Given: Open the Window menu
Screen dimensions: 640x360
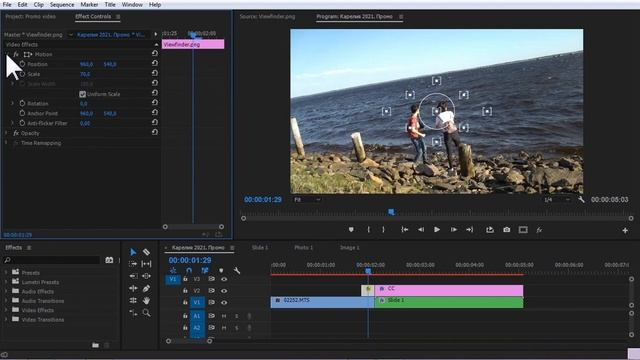Looking at the screenshot, I should tap(132, 4).
